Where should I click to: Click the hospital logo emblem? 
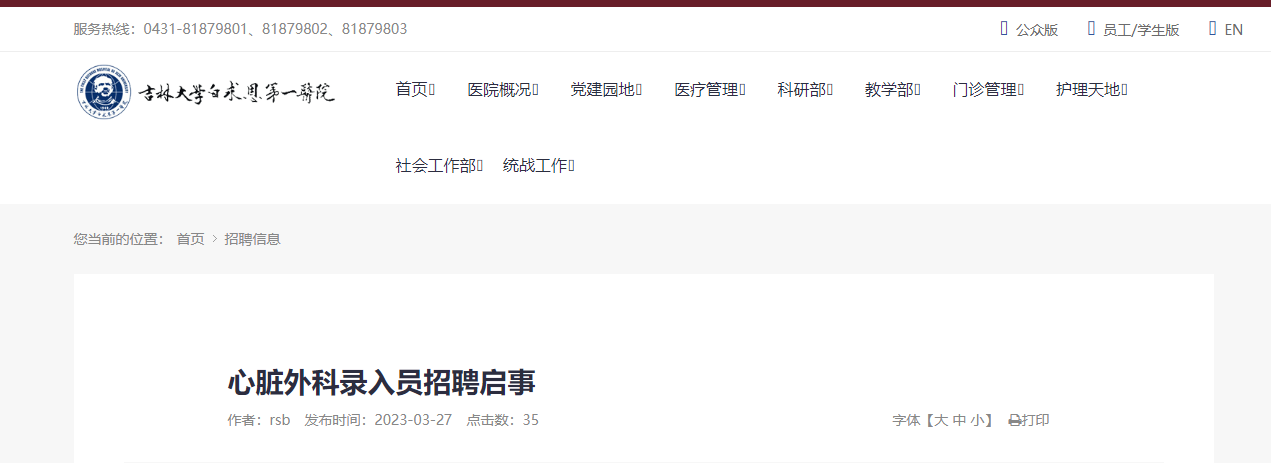[x=104, y=92]
